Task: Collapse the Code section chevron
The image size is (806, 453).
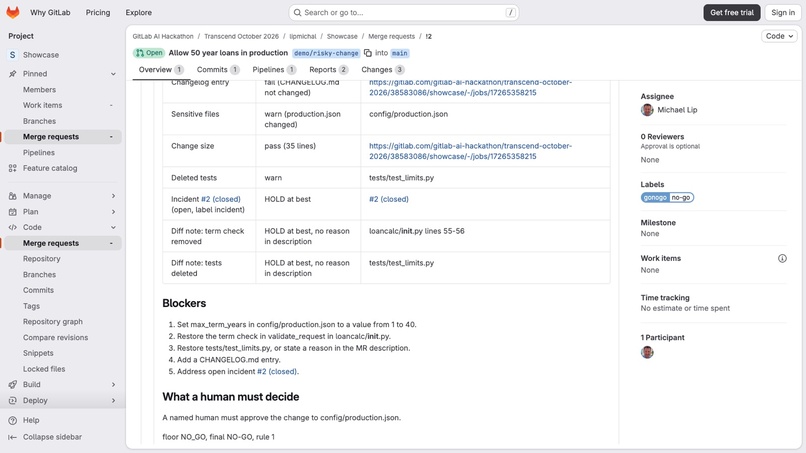Action: [113, 227]
